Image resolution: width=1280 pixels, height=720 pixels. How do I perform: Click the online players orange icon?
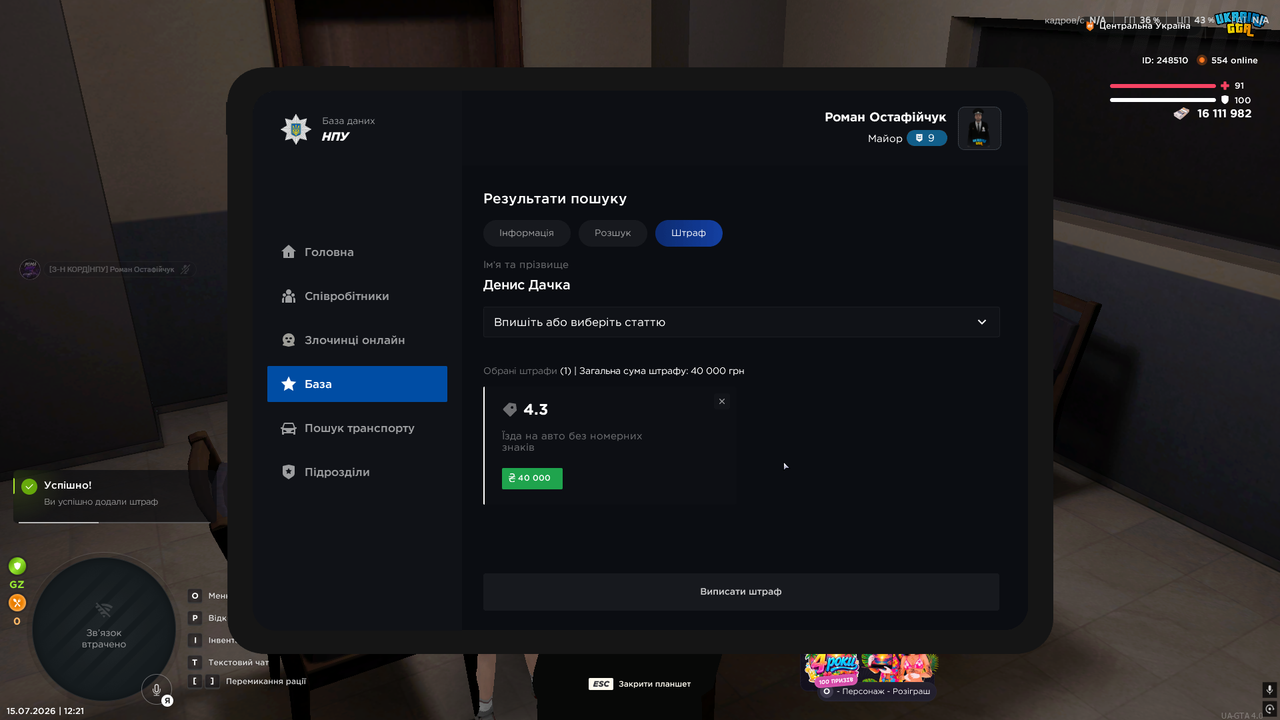pos(1202,60)
